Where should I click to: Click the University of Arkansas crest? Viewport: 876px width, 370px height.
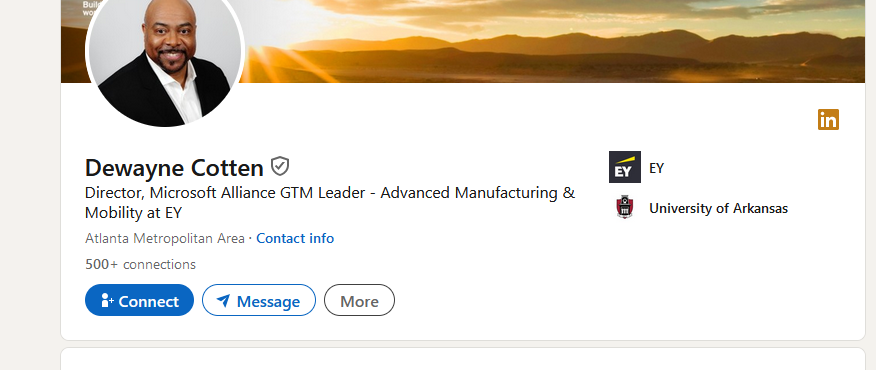click(x=625, y=207)
